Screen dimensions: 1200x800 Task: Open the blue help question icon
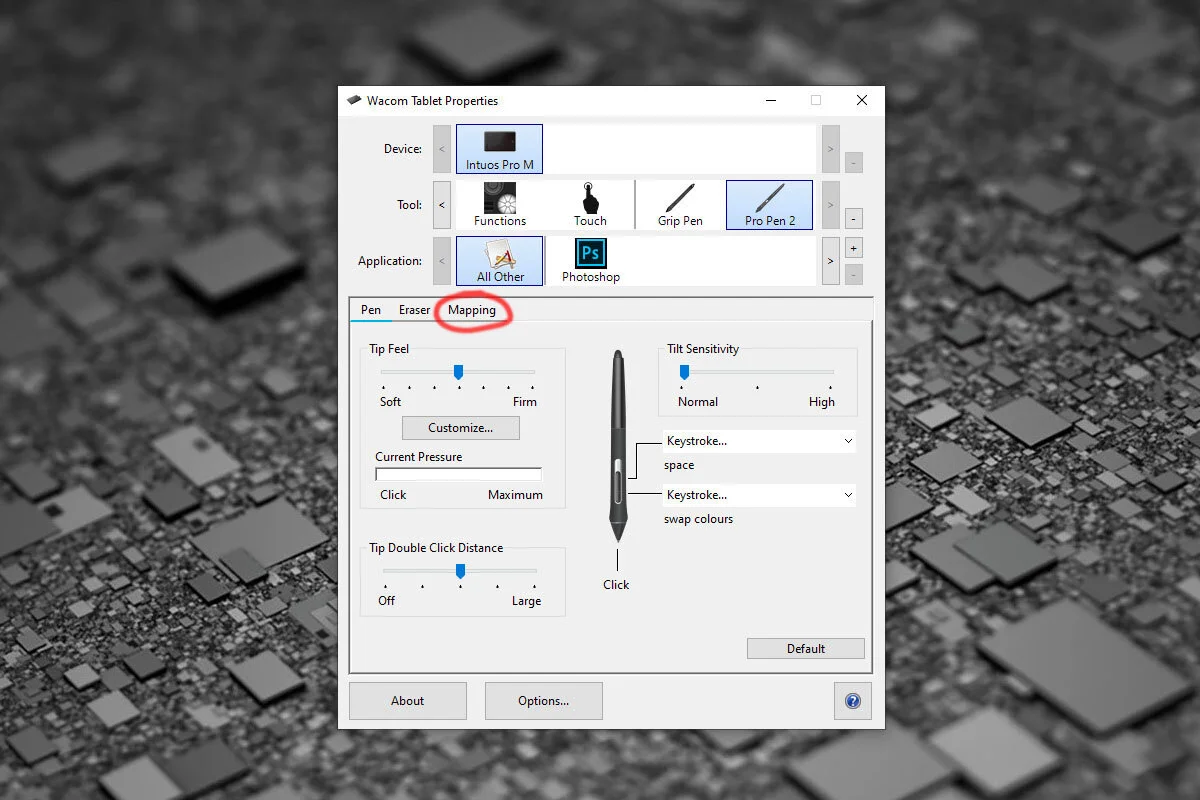(x=853, y=701)
